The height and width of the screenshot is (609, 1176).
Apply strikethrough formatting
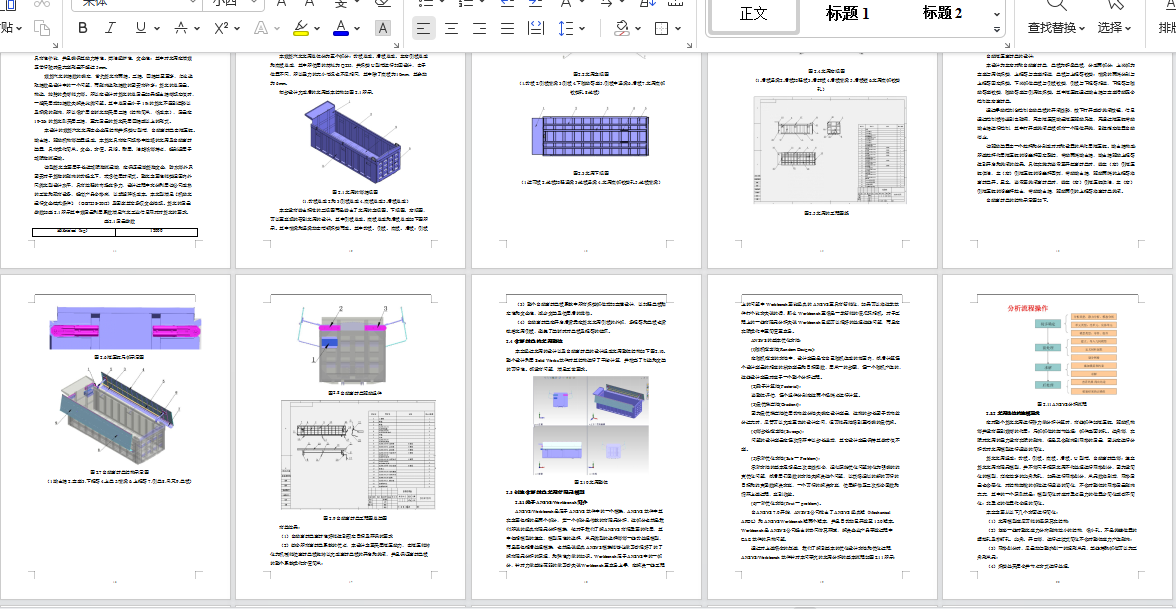pyautogui.click(x=180, y=28)
